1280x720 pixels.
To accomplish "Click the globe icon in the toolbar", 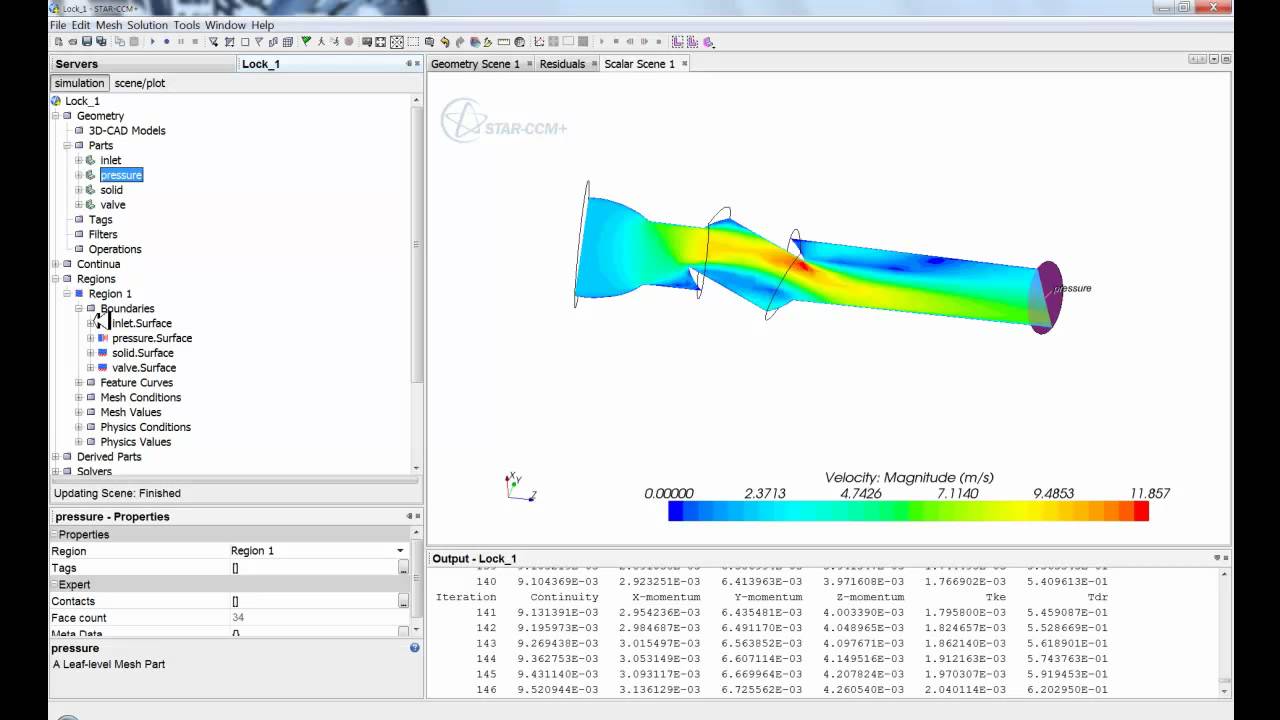I will click(519, 42).
